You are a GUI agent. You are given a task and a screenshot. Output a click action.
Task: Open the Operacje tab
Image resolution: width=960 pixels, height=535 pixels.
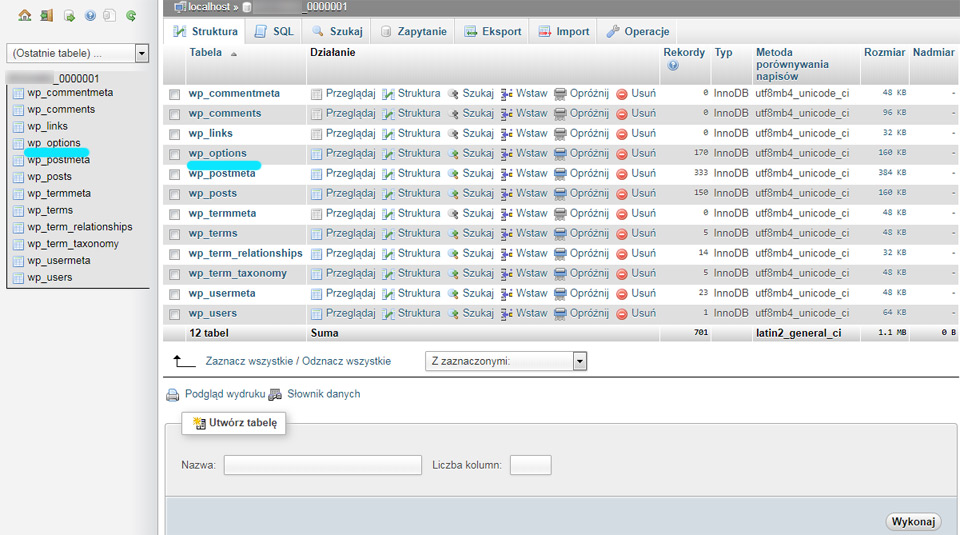coord(638,31)
